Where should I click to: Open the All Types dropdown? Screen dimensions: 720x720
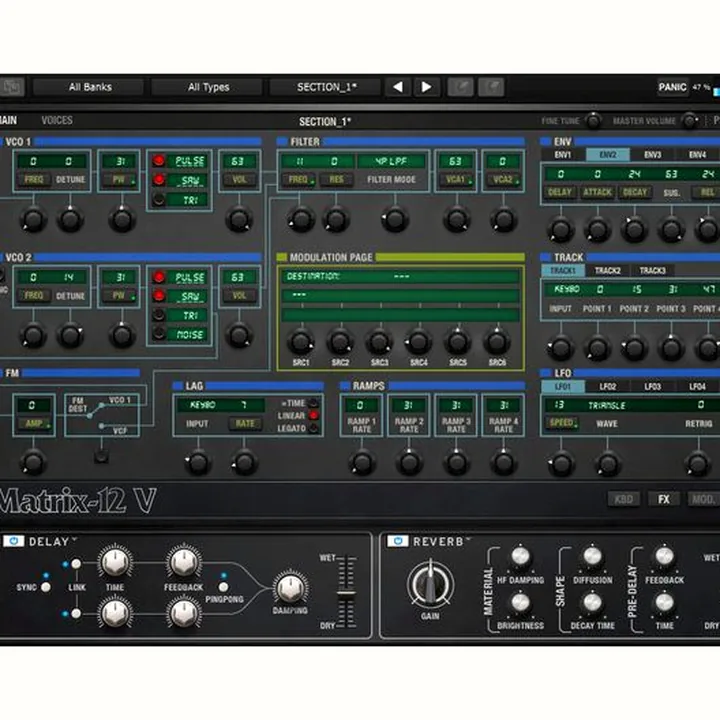coord(208,87)
